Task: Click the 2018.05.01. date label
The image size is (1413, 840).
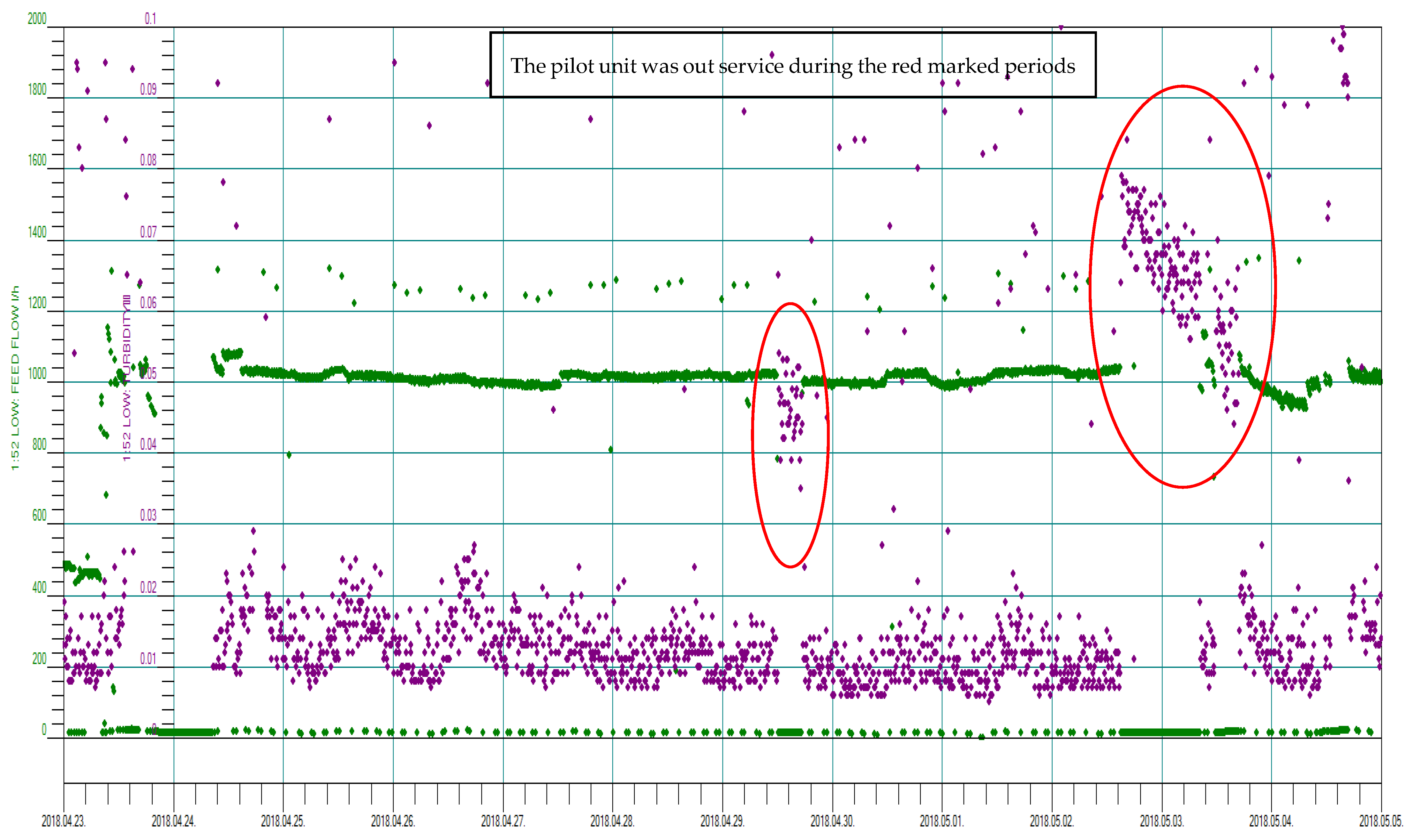Action: [x=941, y=820]
